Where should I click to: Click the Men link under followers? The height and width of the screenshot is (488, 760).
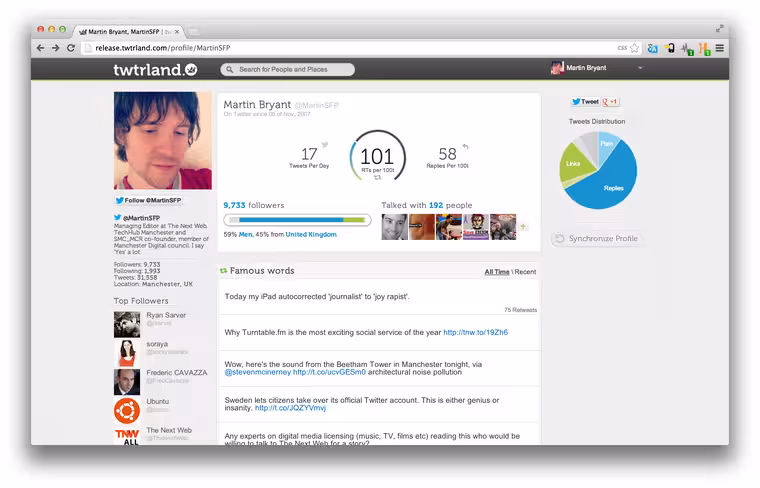246,235
